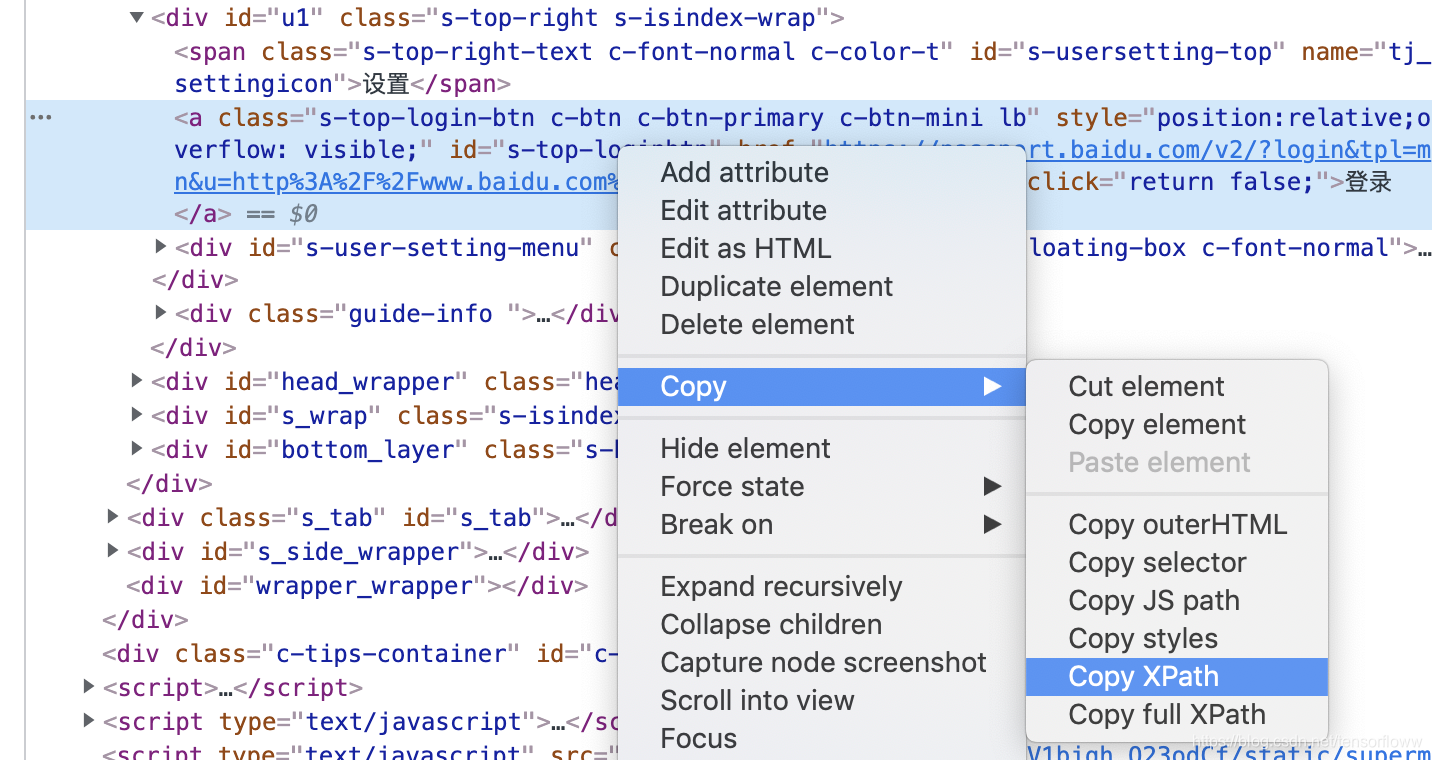Collapse the div id="u1" node
1432x760 pixels.
click(137, 17)
